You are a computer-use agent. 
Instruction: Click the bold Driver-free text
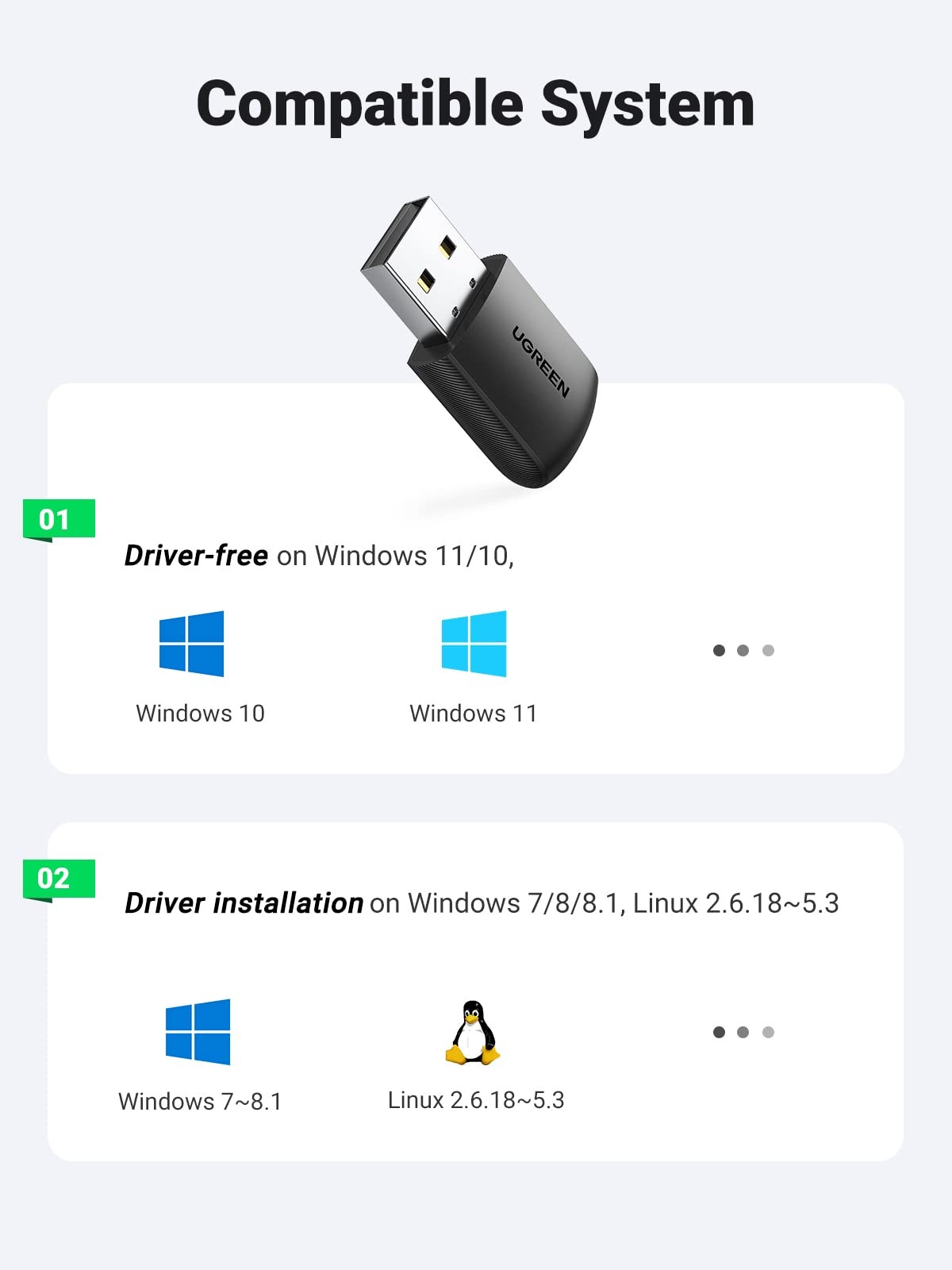tap(196, 556)
